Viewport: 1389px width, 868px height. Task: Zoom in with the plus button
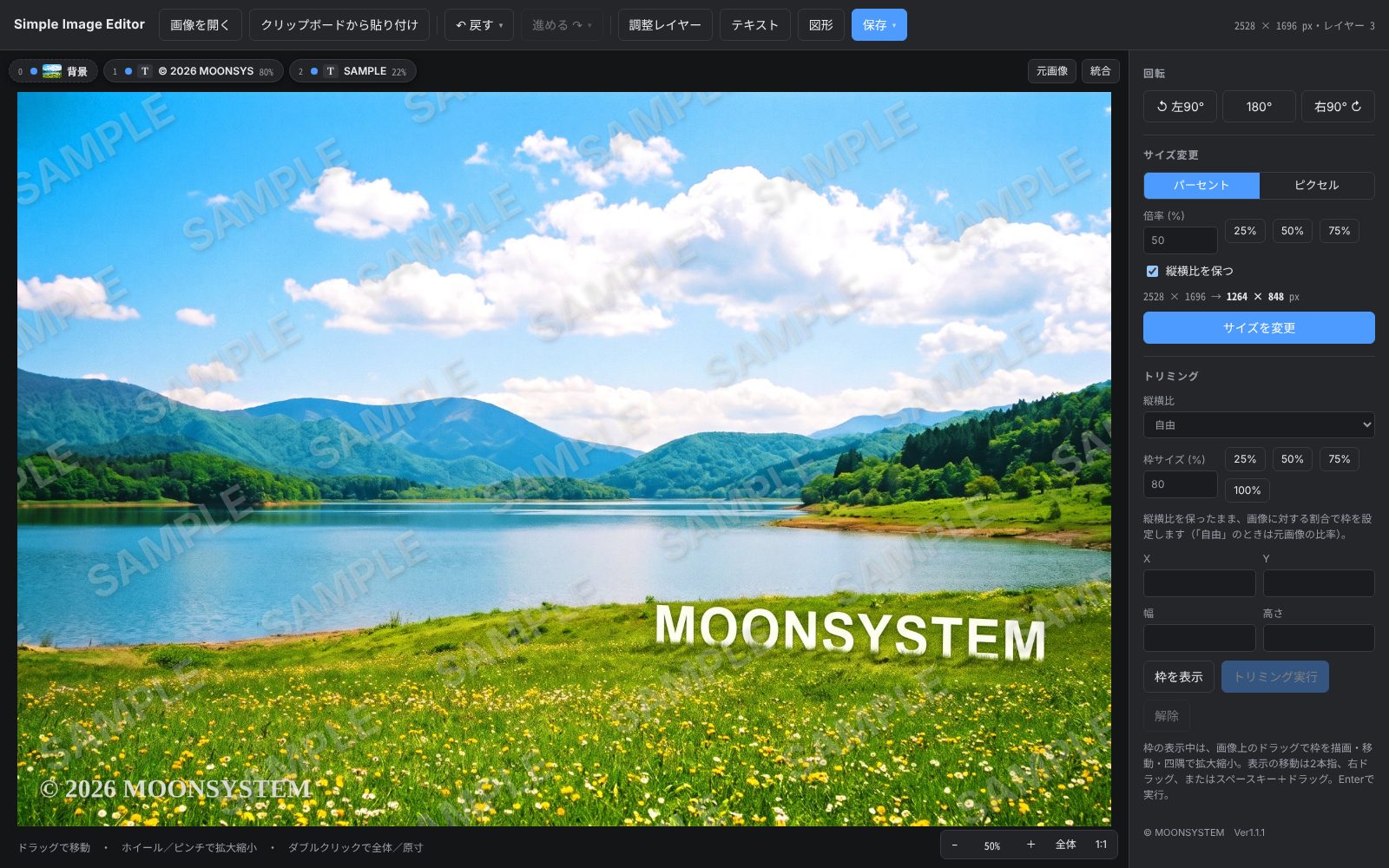point(1030,845)
